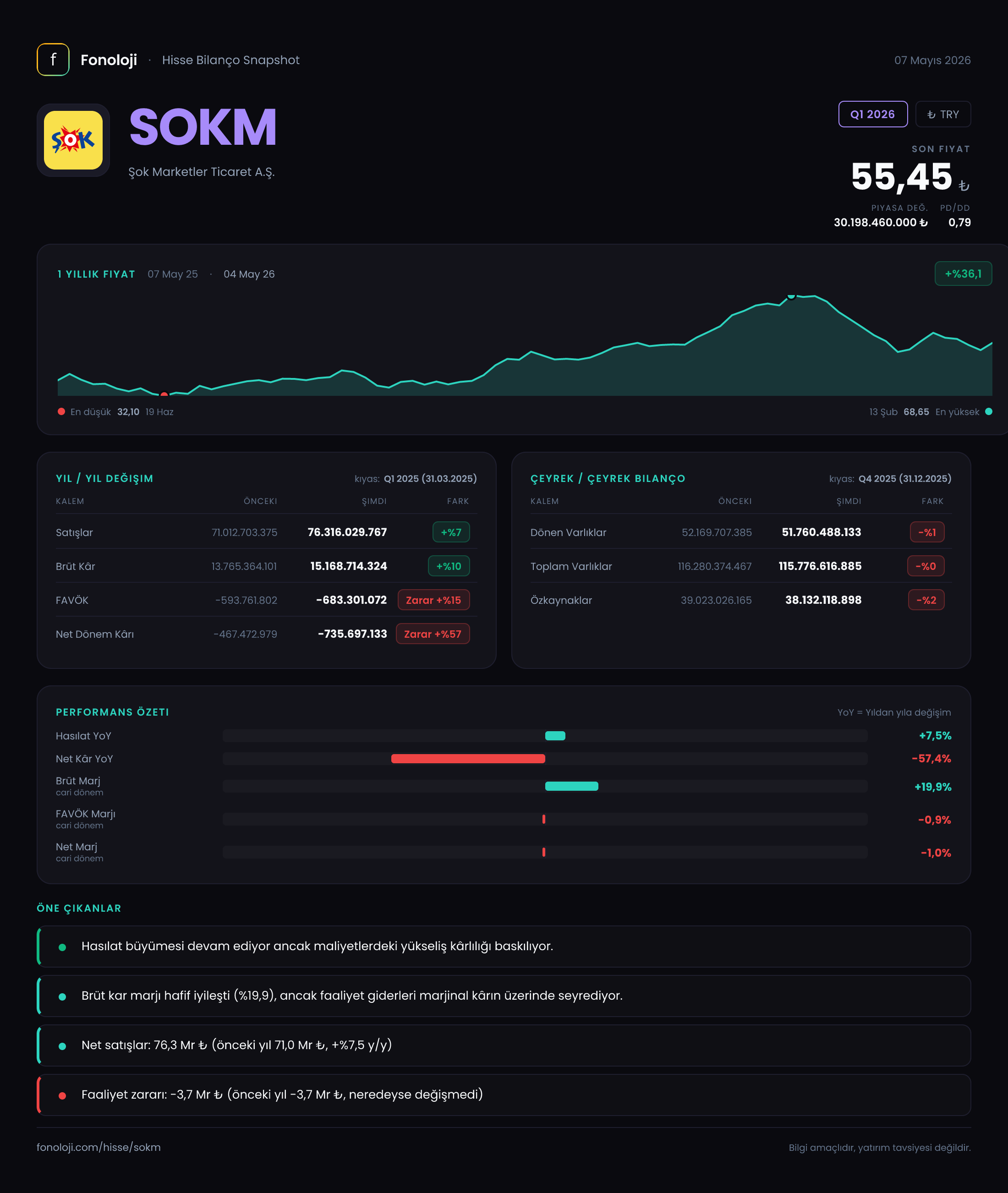
Task: Click the Q4 2025 (31.12.2025) comparison label
Action: [905, 478]
